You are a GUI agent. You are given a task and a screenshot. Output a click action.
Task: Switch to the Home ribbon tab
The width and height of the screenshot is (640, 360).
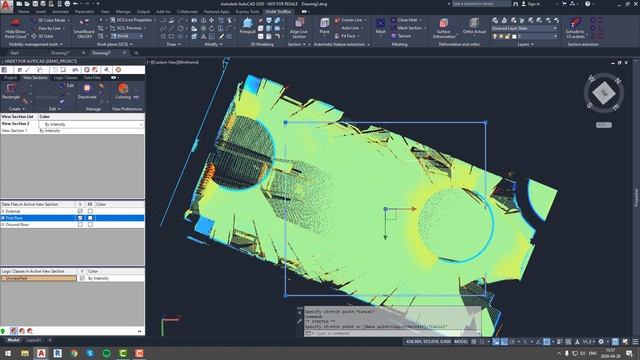pos(24,12)
